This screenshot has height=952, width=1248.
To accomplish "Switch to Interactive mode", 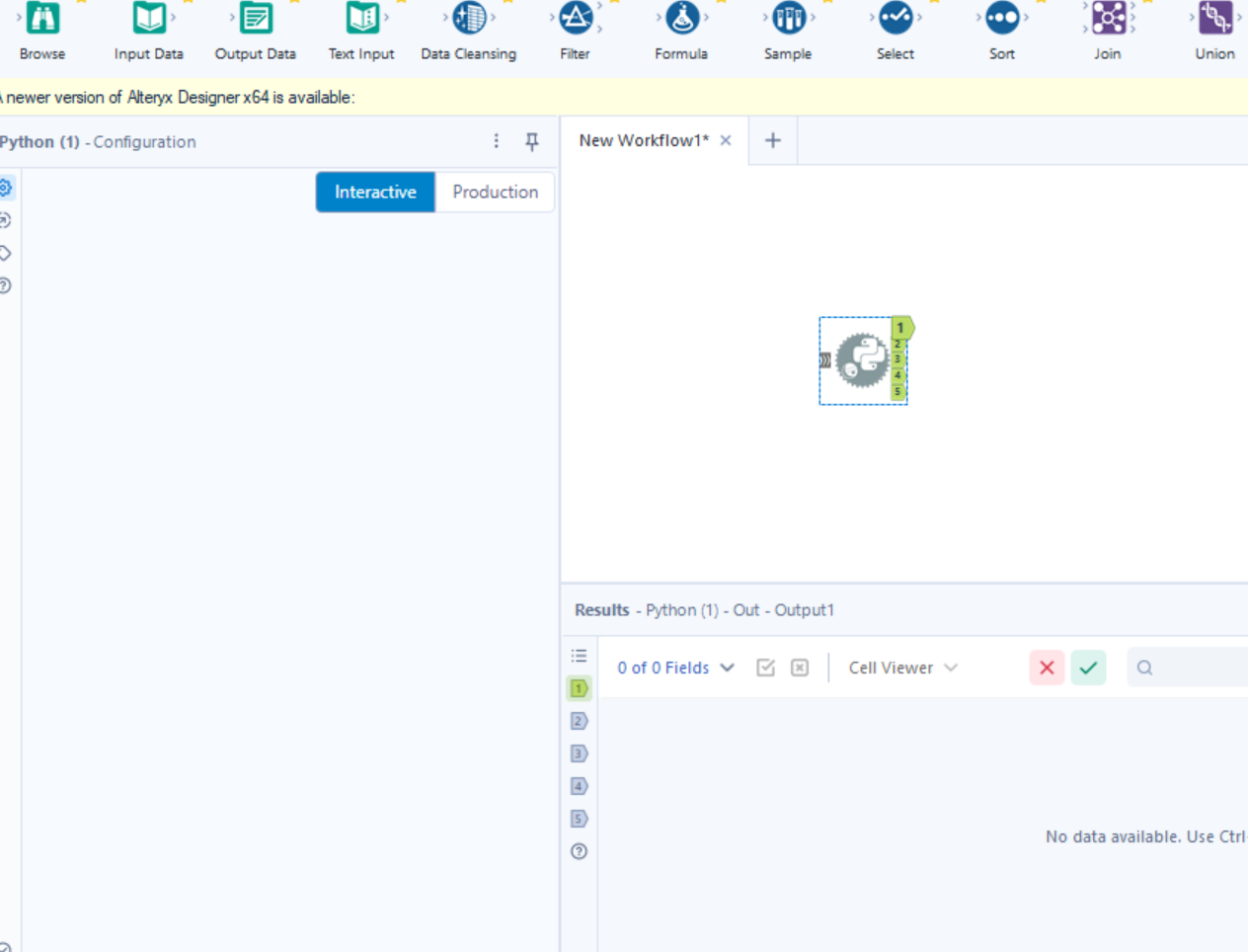I will [x=375, y=192].
